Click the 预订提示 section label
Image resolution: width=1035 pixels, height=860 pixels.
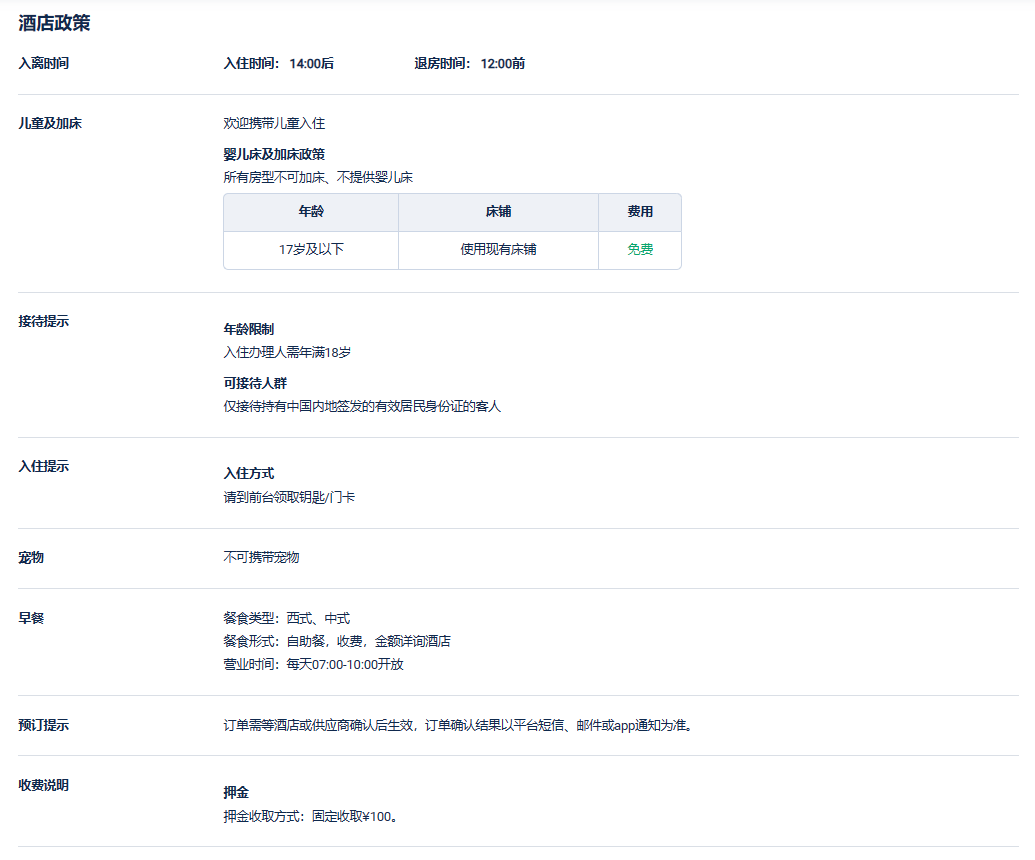pos(44,726)
